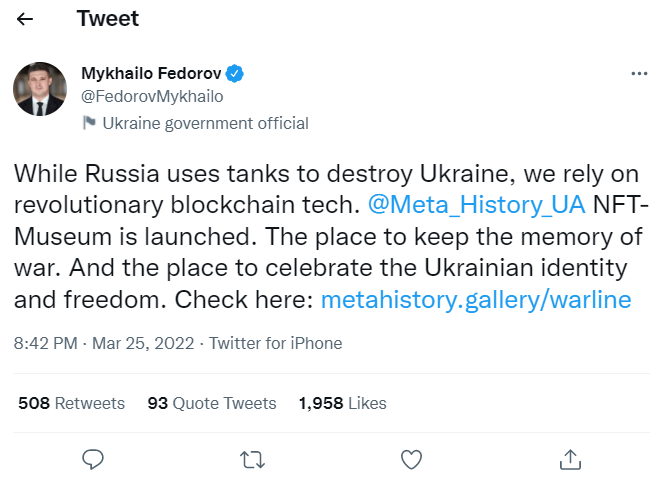Click the blue verified badge icon
The height and width of the screenshot is (484, 665).
(235, 74)
